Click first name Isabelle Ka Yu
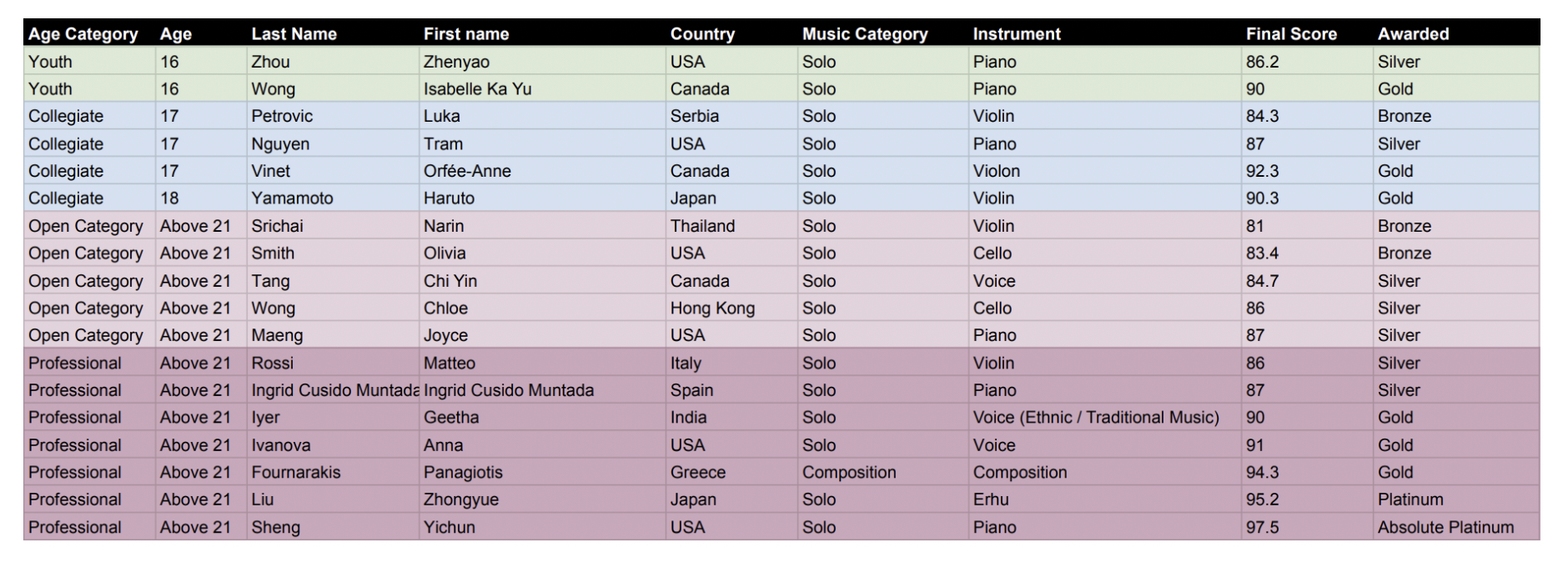 477,89
